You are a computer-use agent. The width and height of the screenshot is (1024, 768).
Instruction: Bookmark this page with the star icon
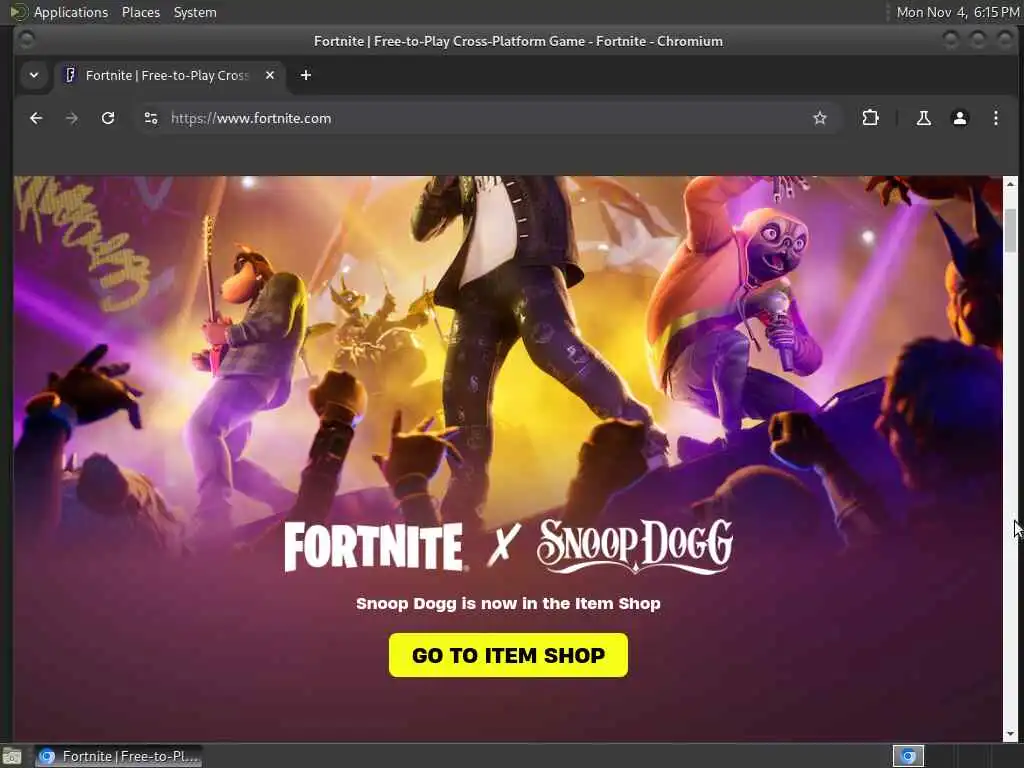click(820, 118)
